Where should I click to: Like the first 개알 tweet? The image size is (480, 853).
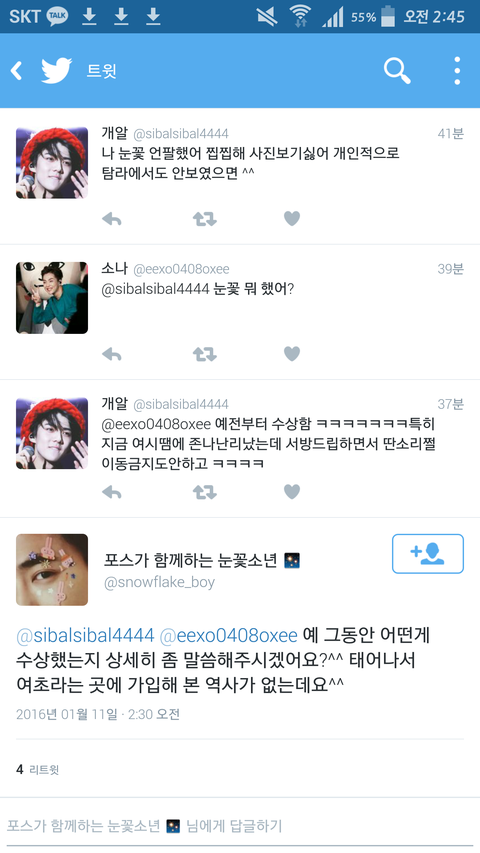(292, 219)
